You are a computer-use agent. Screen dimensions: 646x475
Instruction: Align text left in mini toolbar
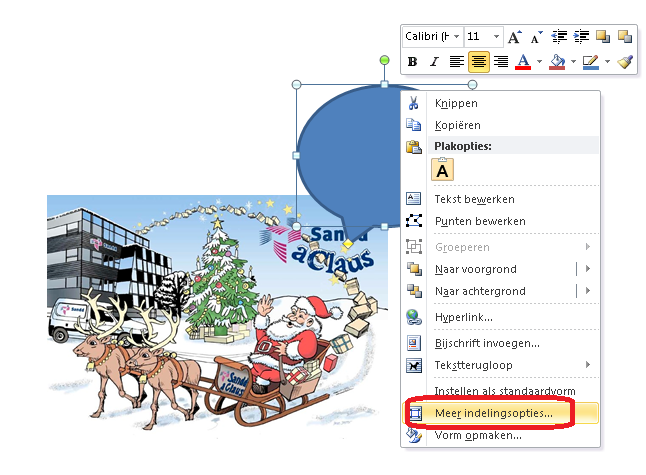coord(456,62)
